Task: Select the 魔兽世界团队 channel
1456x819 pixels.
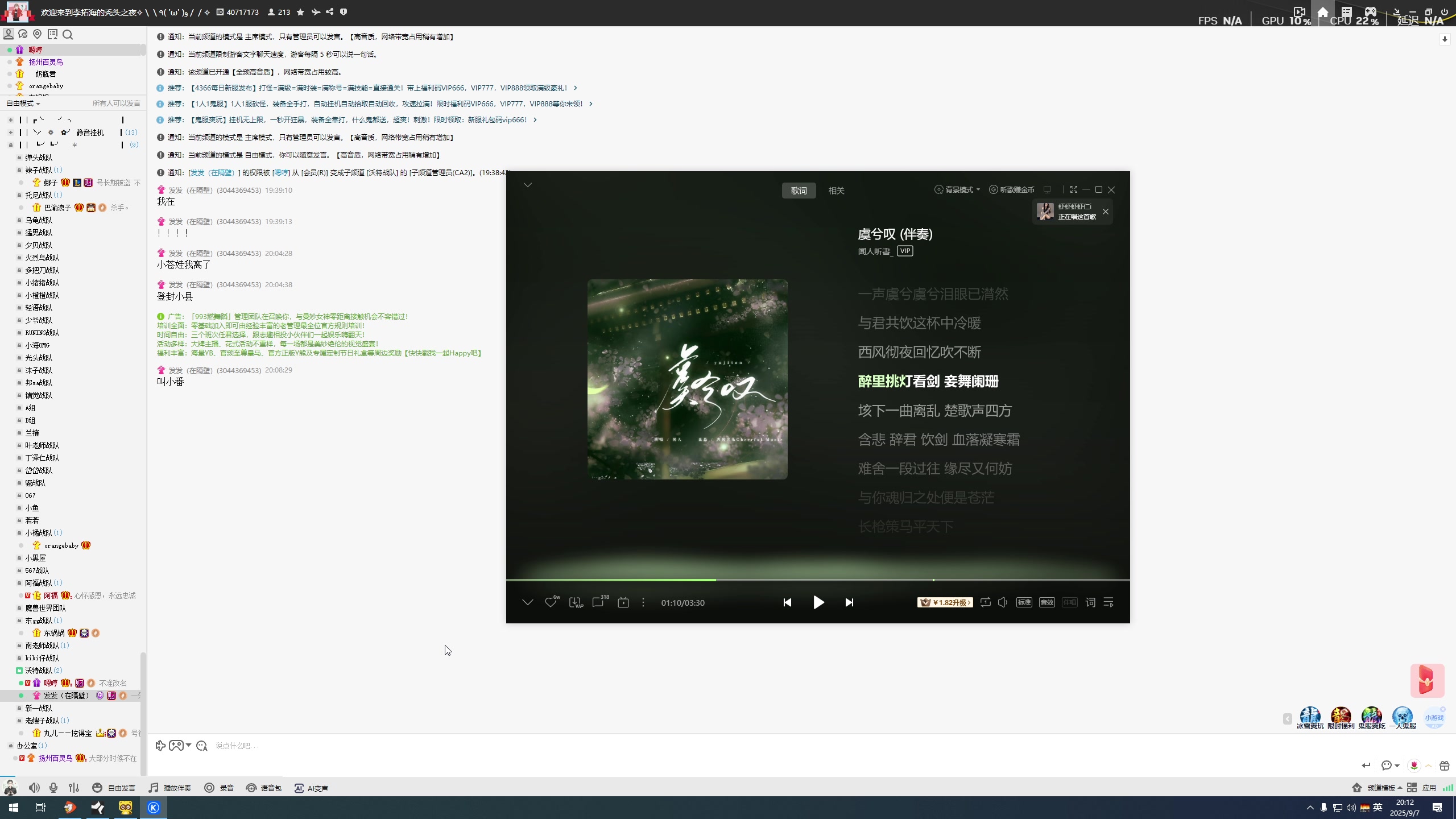Action: click(45, 608)
